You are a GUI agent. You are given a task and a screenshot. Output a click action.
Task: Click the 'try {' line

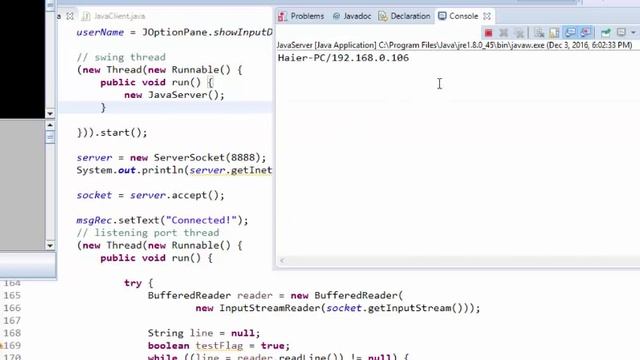coord(138,283)
